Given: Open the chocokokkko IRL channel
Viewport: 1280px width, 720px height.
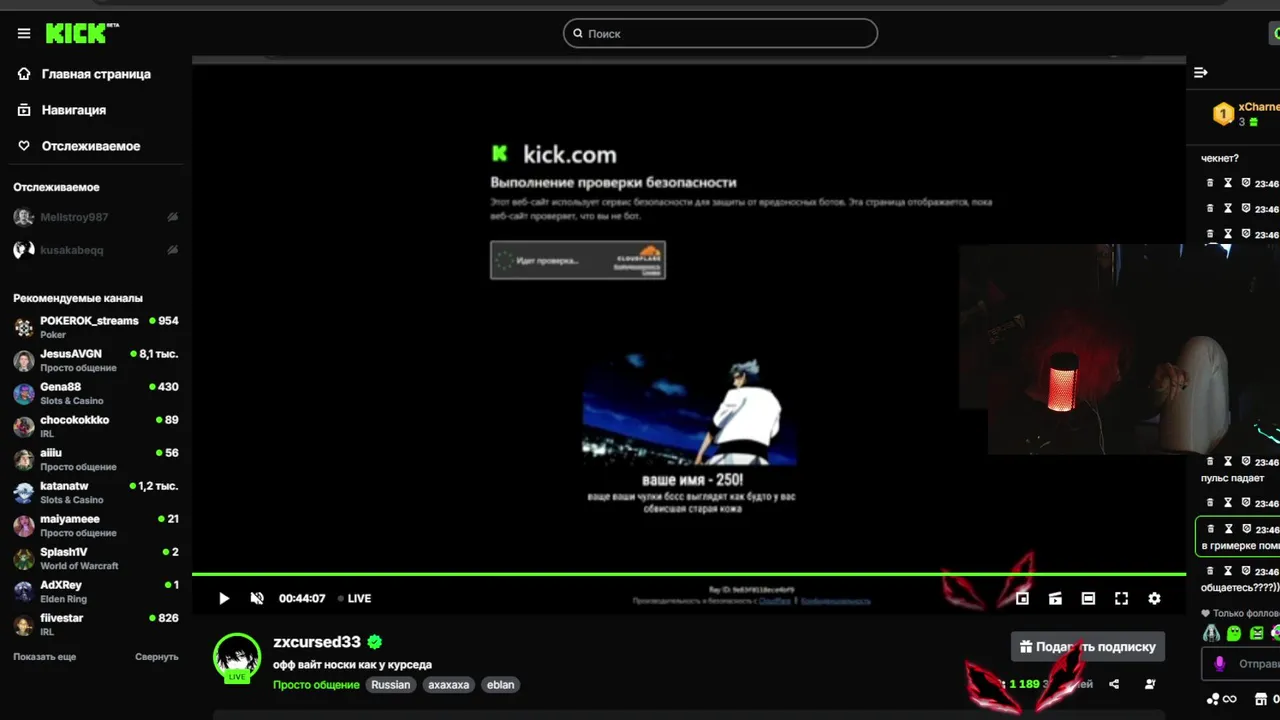Looking at the screenshot, I should 96,426.
